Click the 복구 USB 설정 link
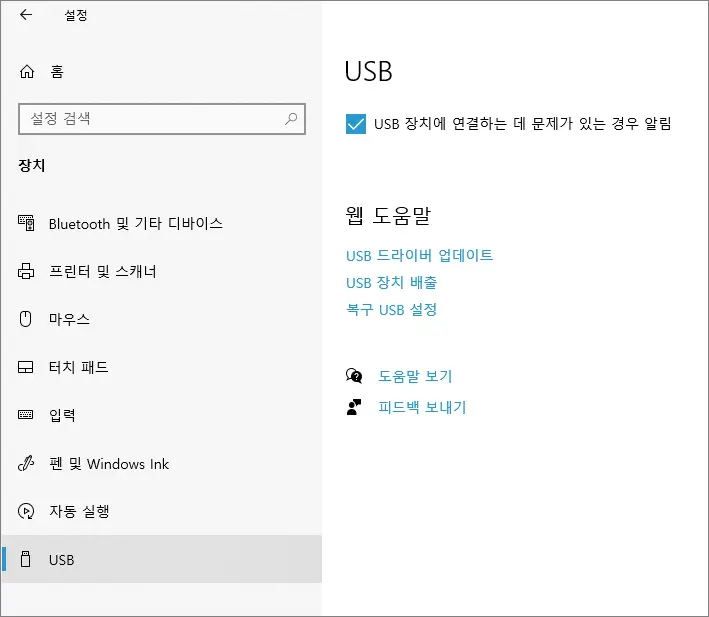The height and width of the screenshot is (617, 709). (x=391, y=310)
